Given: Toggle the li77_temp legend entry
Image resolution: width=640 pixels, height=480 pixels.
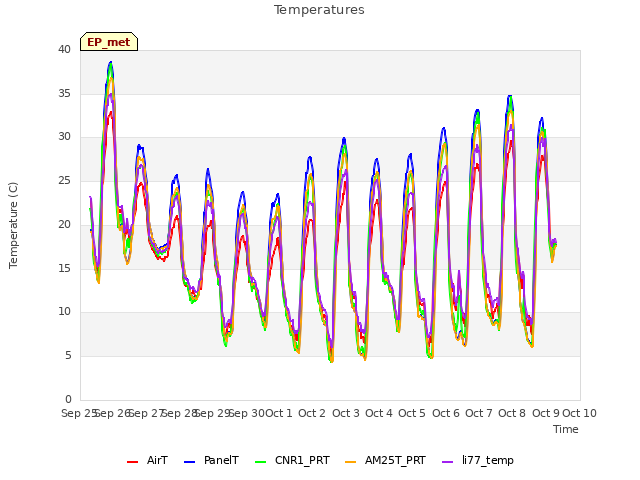Looking at the screenshot, I should [478, 460].
